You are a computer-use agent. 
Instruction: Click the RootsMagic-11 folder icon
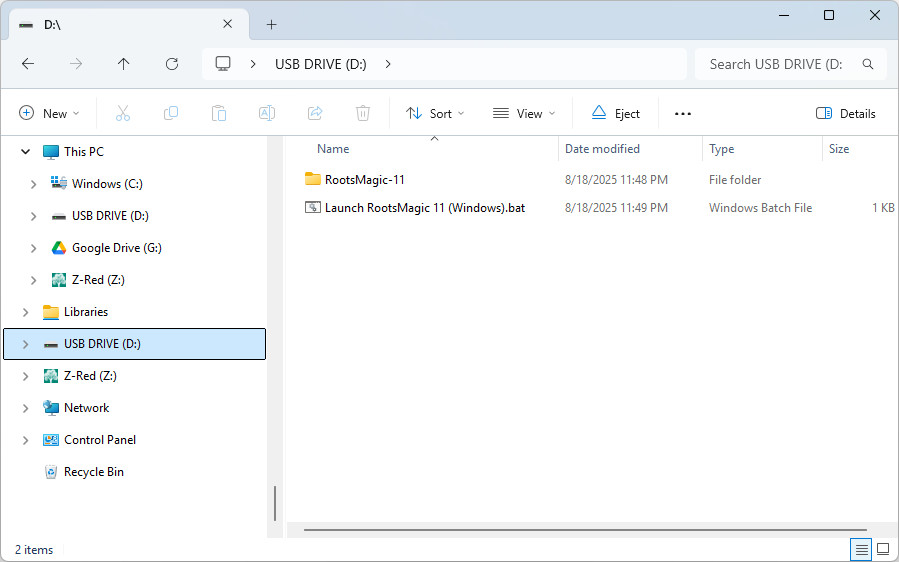pyautogui.click(x=312, y=179)
